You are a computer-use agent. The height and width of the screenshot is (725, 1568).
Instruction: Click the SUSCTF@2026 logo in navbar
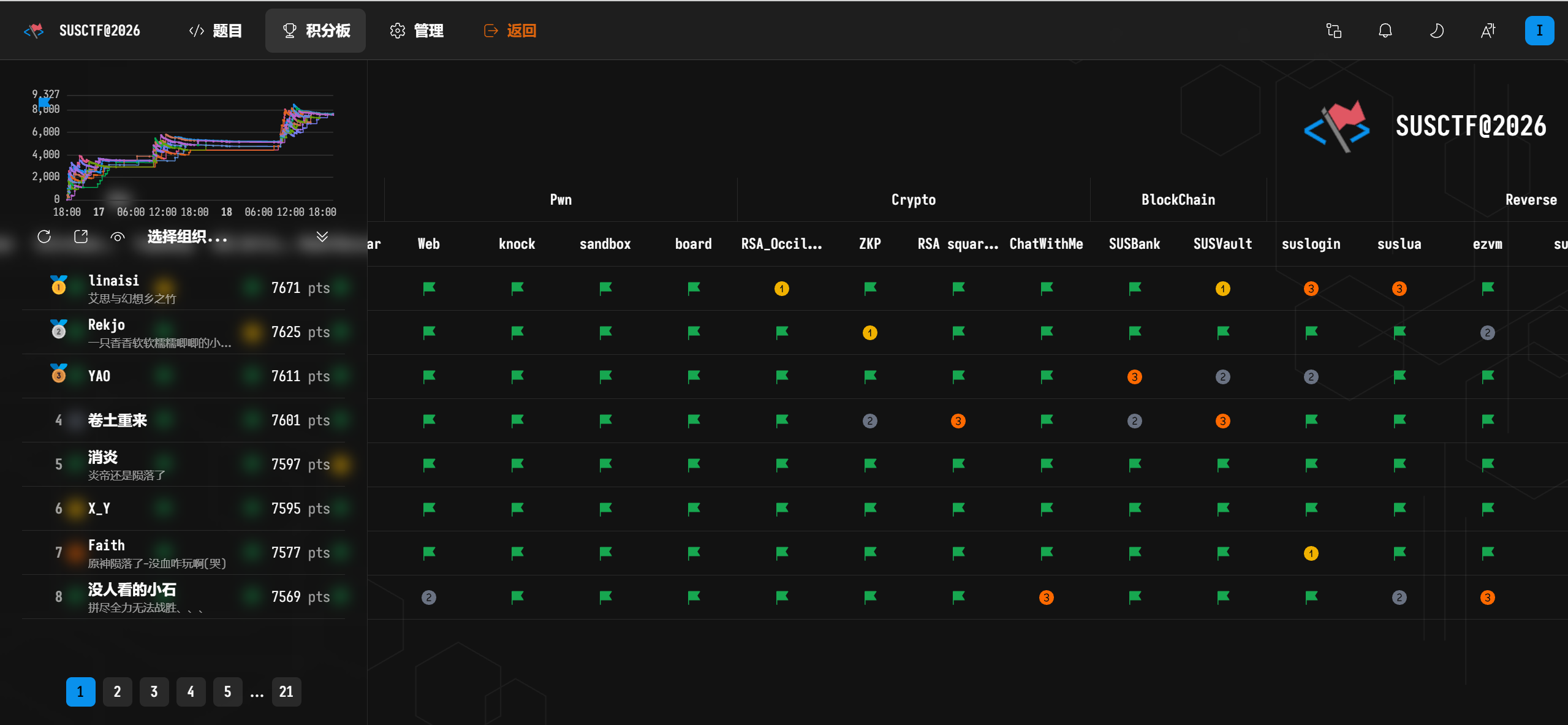pos(82,31)
